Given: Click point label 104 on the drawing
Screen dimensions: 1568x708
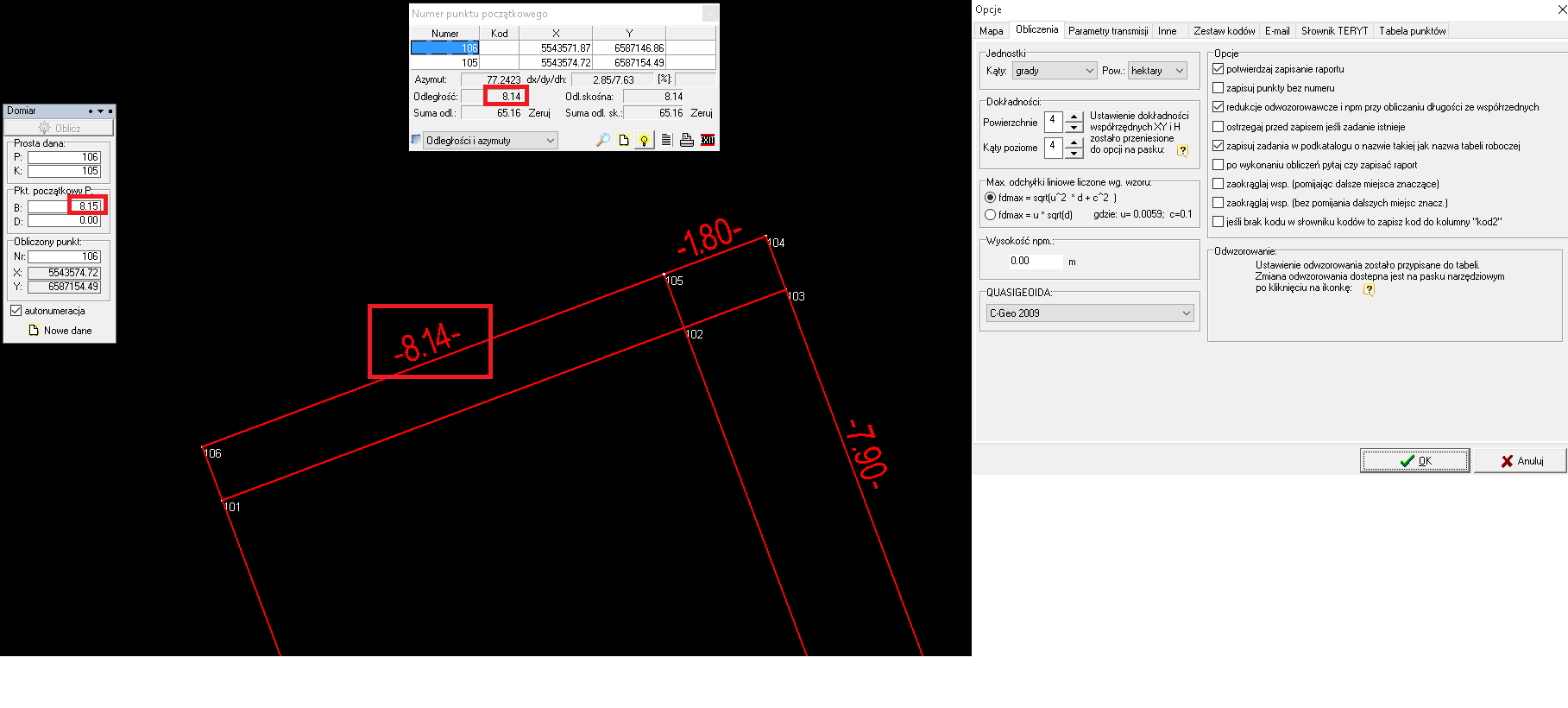Looking at the screenshot, I should 777,243.
